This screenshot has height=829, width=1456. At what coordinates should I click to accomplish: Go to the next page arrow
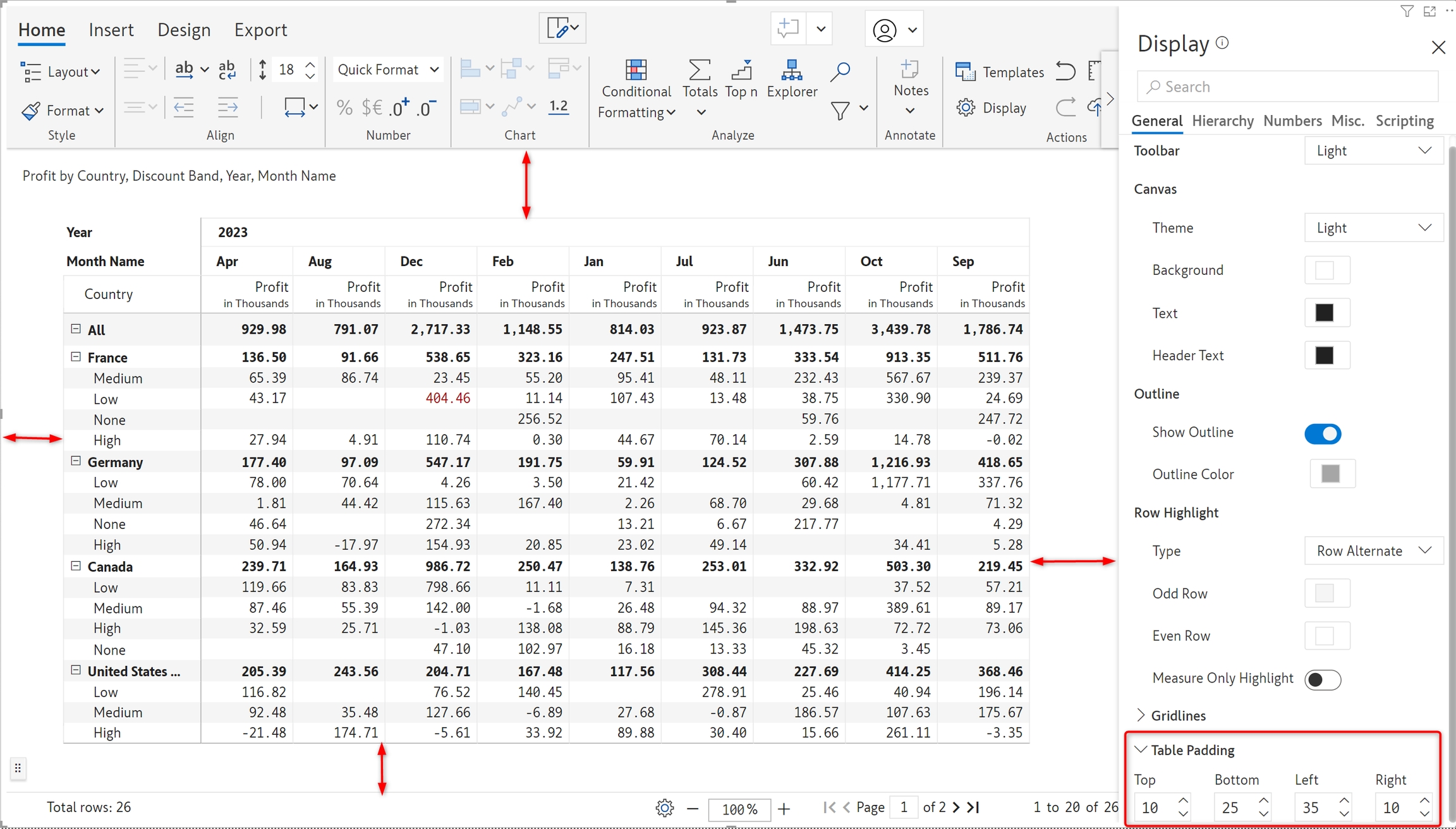[956, 807]
